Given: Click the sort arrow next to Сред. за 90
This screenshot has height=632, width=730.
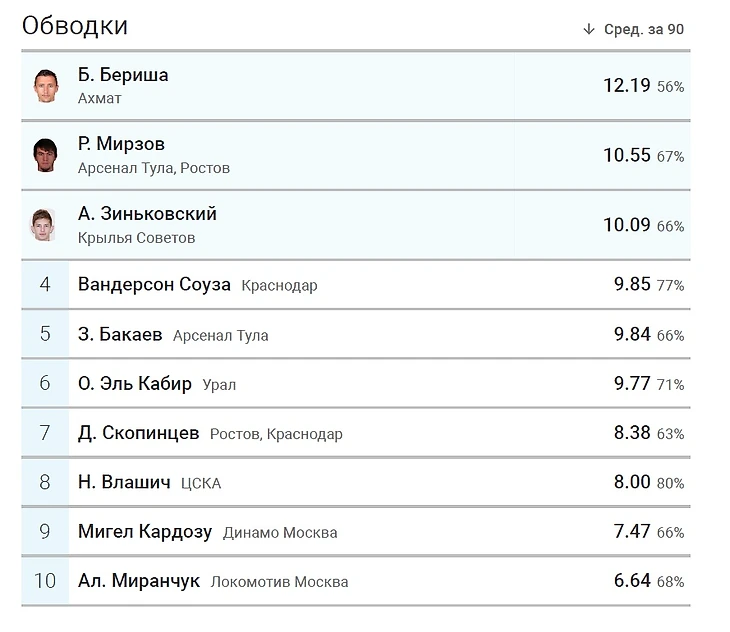Looking at the screenshot, I should pyautogui.click(x=588, y=29).
